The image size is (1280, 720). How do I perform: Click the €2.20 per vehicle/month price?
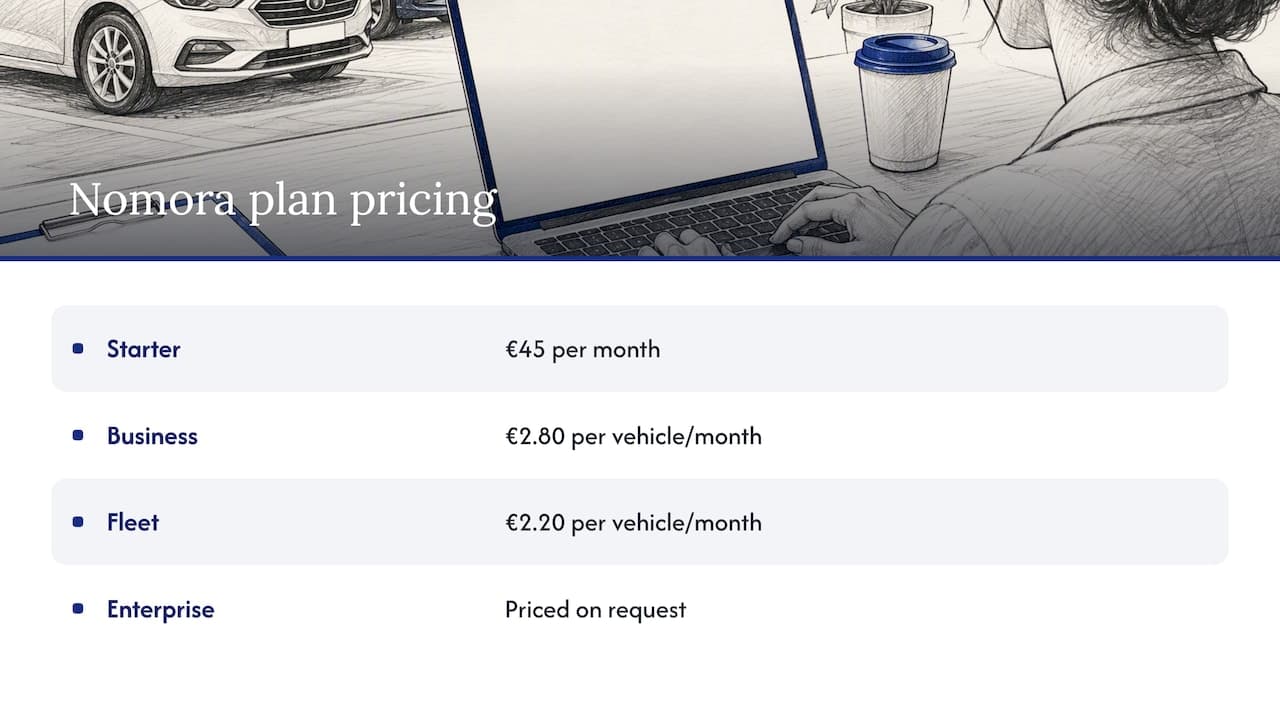633,522
